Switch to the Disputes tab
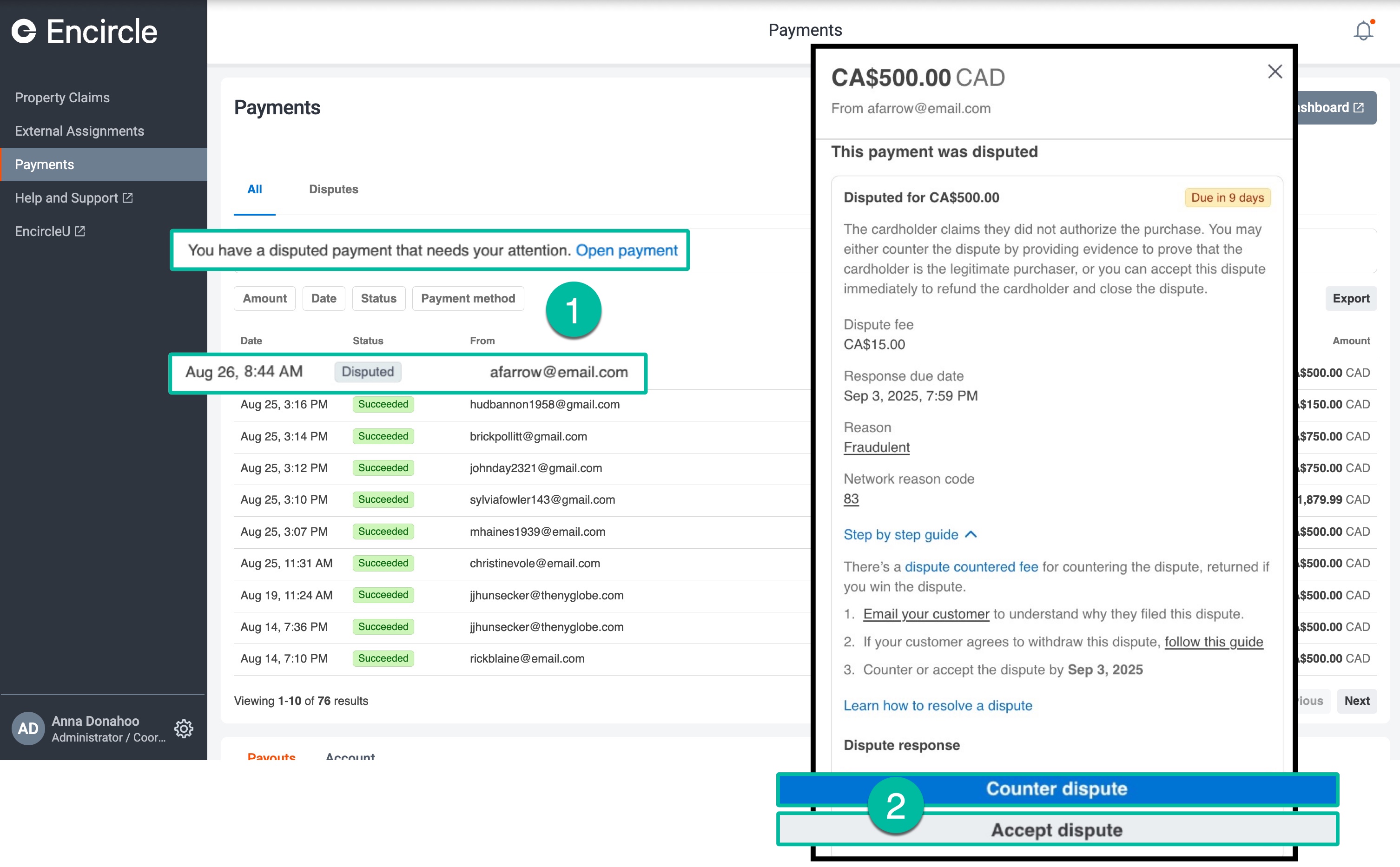The width and height of the screenshot is (1400, 867). [333, 189]
